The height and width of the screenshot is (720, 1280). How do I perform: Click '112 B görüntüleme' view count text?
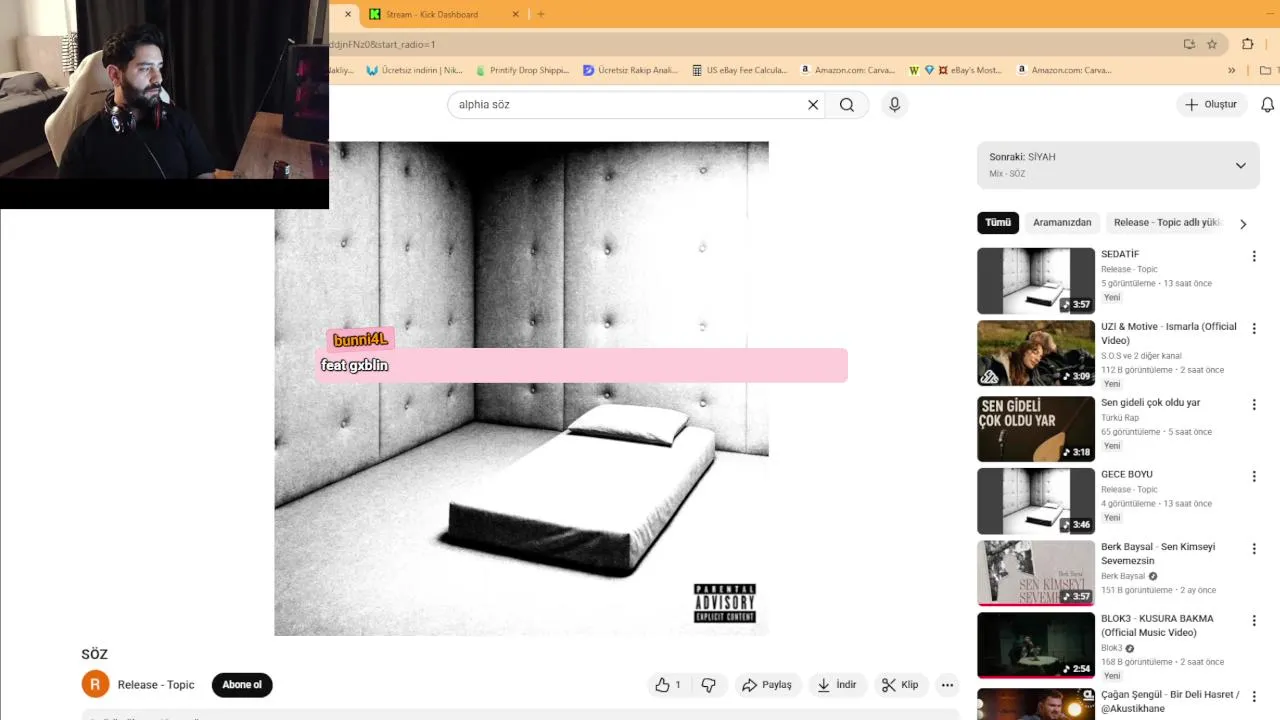click(1137, 370)
